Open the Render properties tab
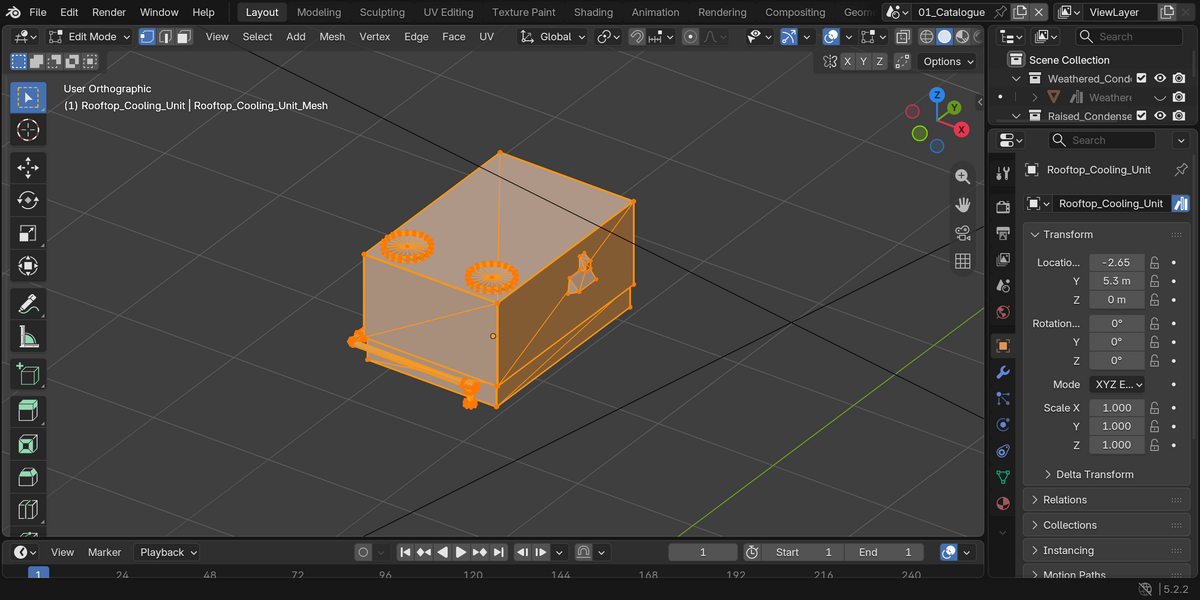Image resolution: width=1200 pixels, height=600 pixels. click(1003, 207)
